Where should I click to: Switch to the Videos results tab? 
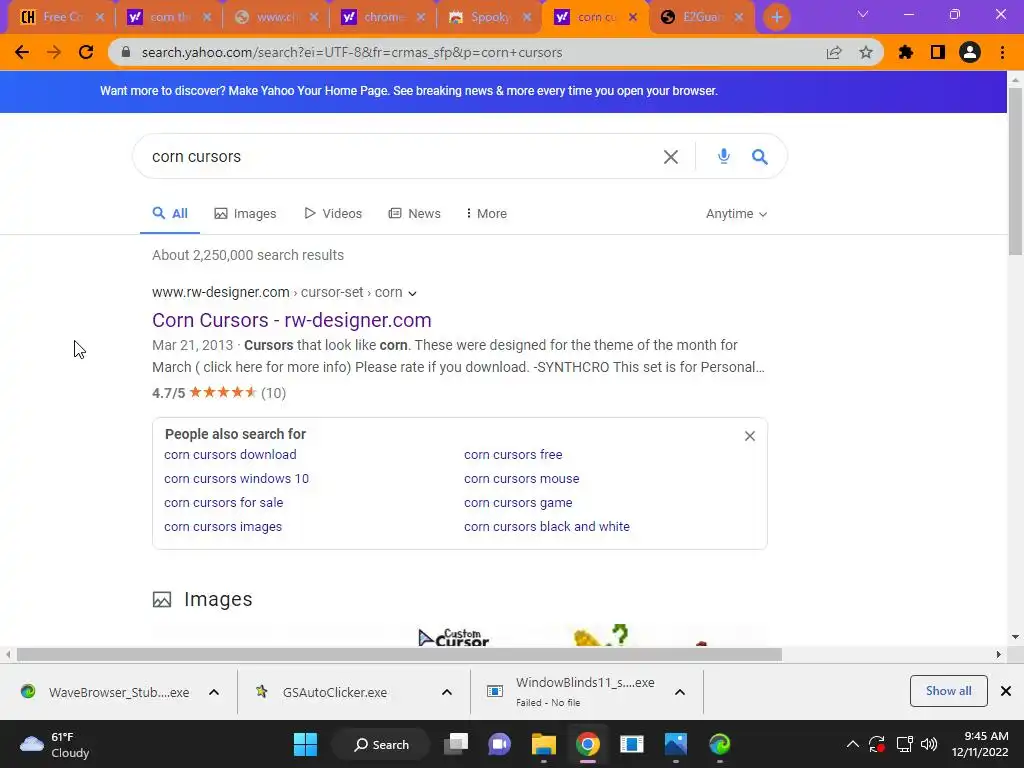coord(333,214)
